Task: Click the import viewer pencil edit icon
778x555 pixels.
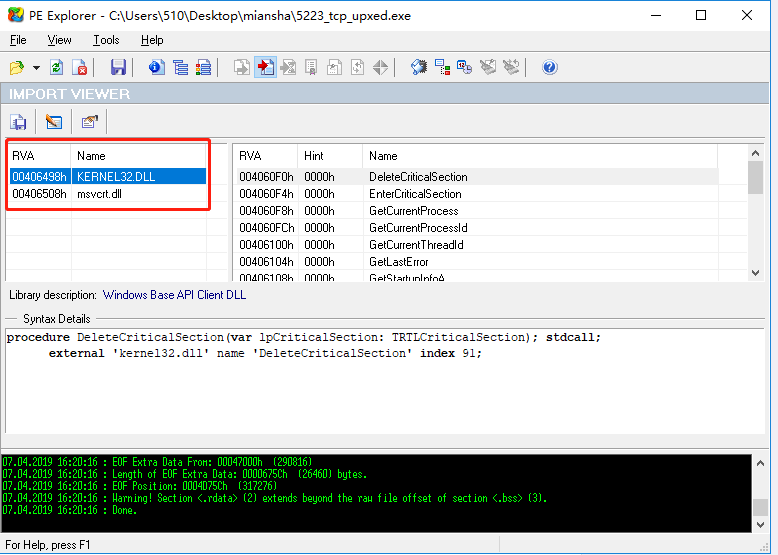Action: click(54, 122)
